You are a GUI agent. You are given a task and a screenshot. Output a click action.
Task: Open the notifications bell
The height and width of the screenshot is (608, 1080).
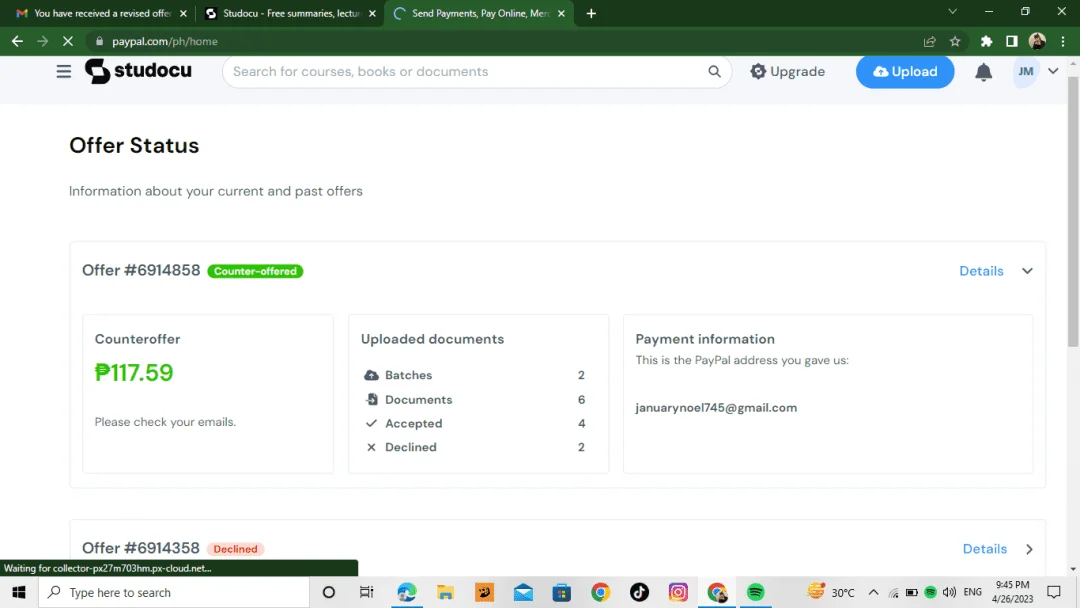coord(984,72)
